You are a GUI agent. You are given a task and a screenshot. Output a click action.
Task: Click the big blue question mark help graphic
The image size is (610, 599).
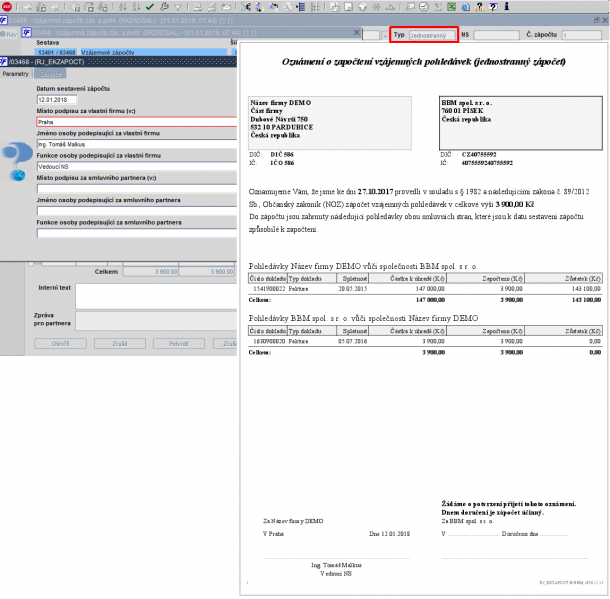coord(16,161)
